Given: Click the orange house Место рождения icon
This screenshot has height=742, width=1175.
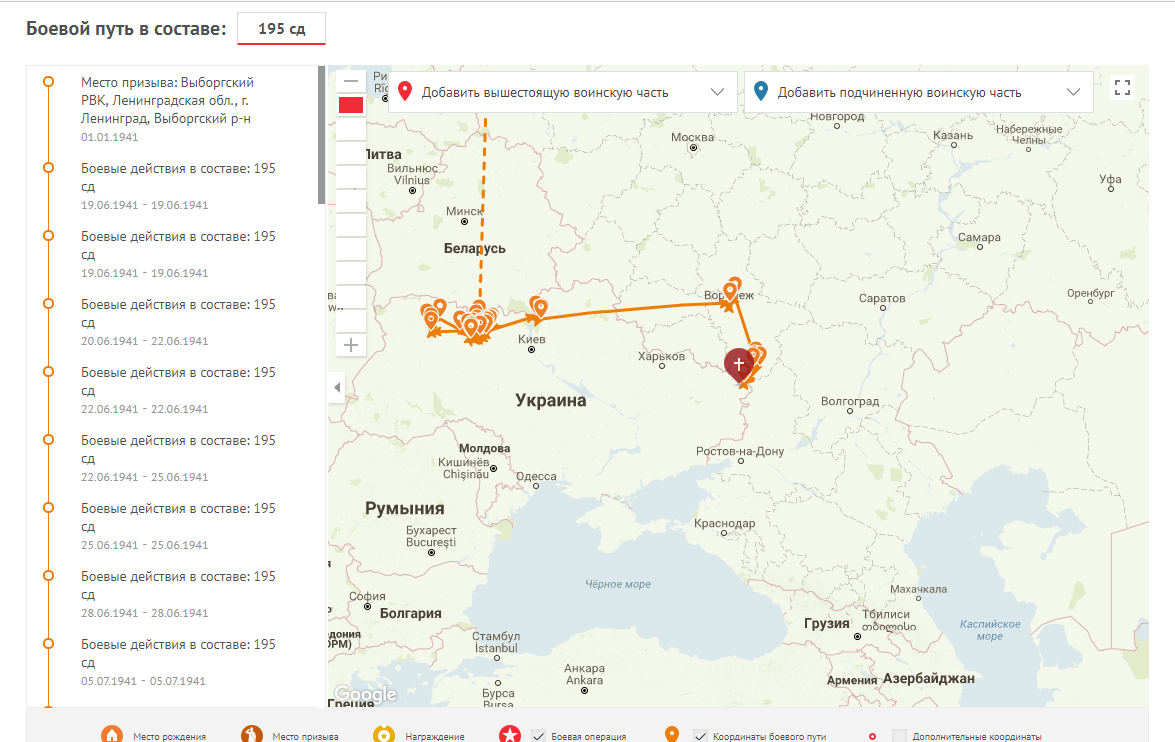Looking at the screenshot, I should (112, 735).
